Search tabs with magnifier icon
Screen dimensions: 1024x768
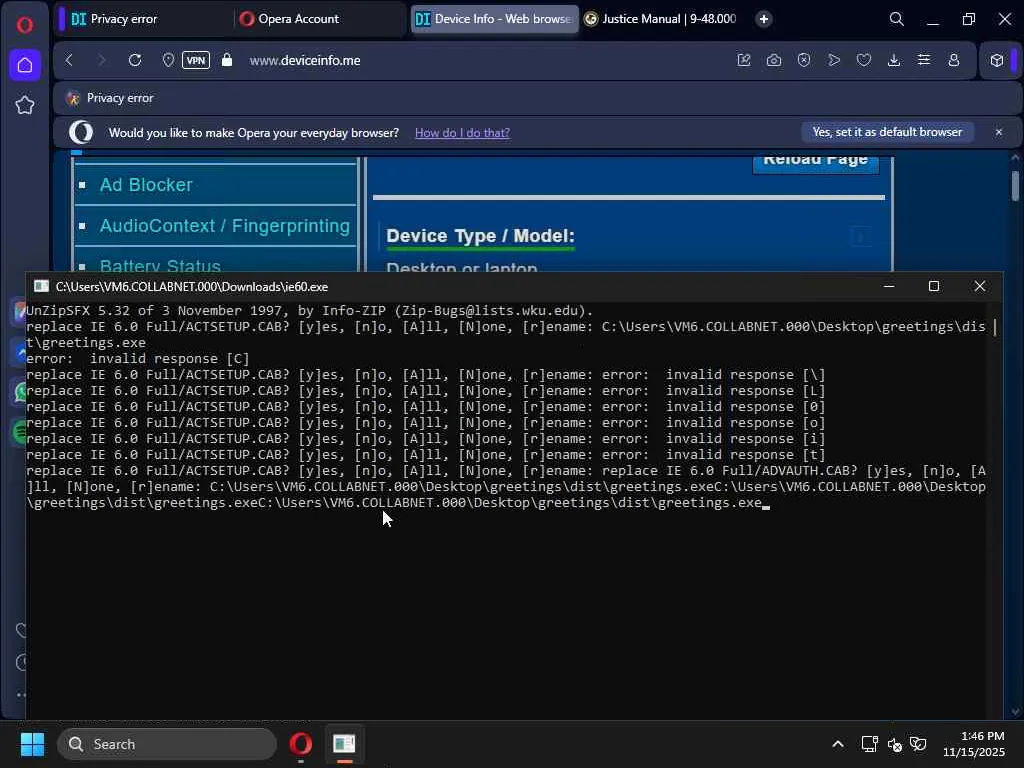[x=897, y=19]
